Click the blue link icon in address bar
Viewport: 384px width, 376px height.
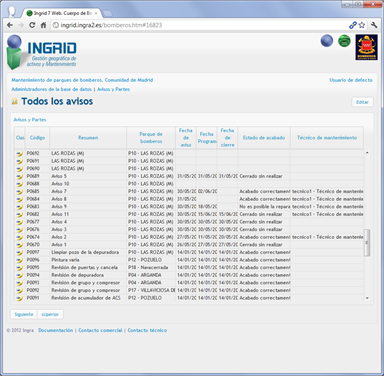352,25
